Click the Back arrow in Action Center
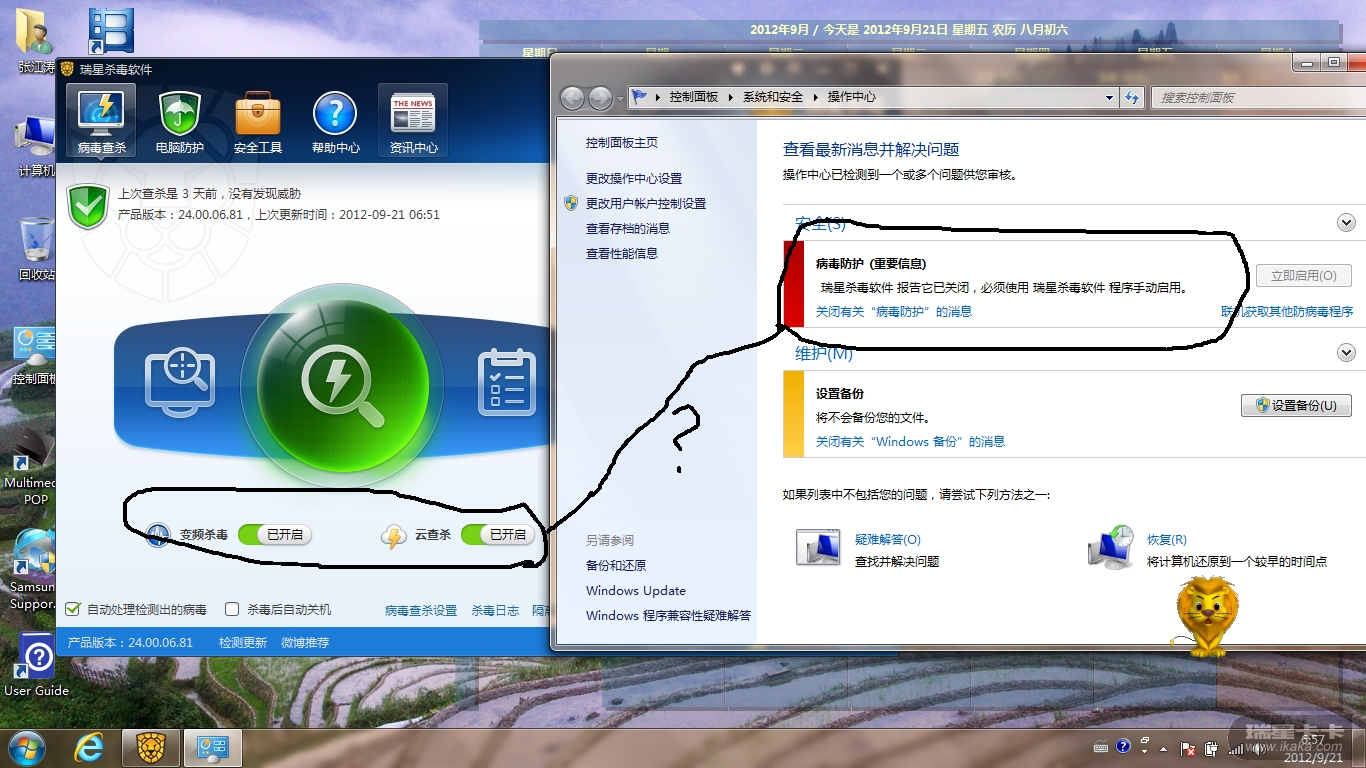The width and height of the screenshot is (1366, 768). coord(572,98)
